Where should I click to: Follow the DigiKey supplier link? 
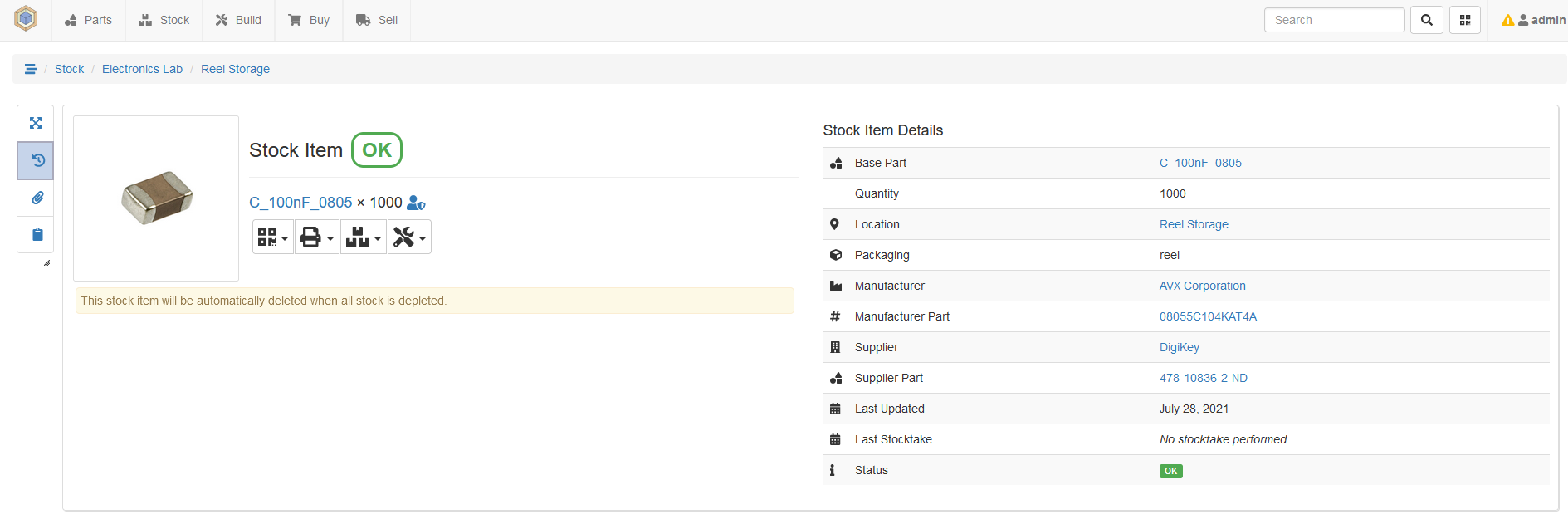(1179, 347)
